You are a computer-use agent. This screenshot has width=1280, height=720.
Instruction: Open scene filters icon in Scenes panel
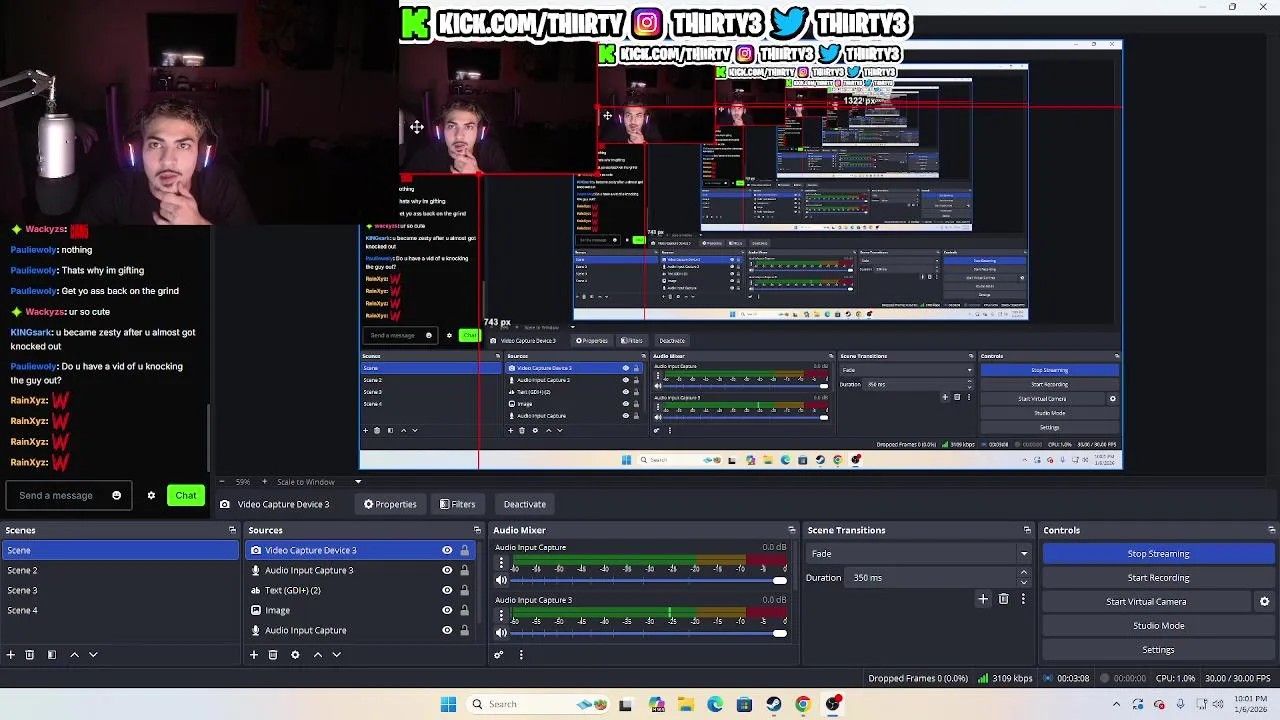pyautogui.click(x=52, y=654)
